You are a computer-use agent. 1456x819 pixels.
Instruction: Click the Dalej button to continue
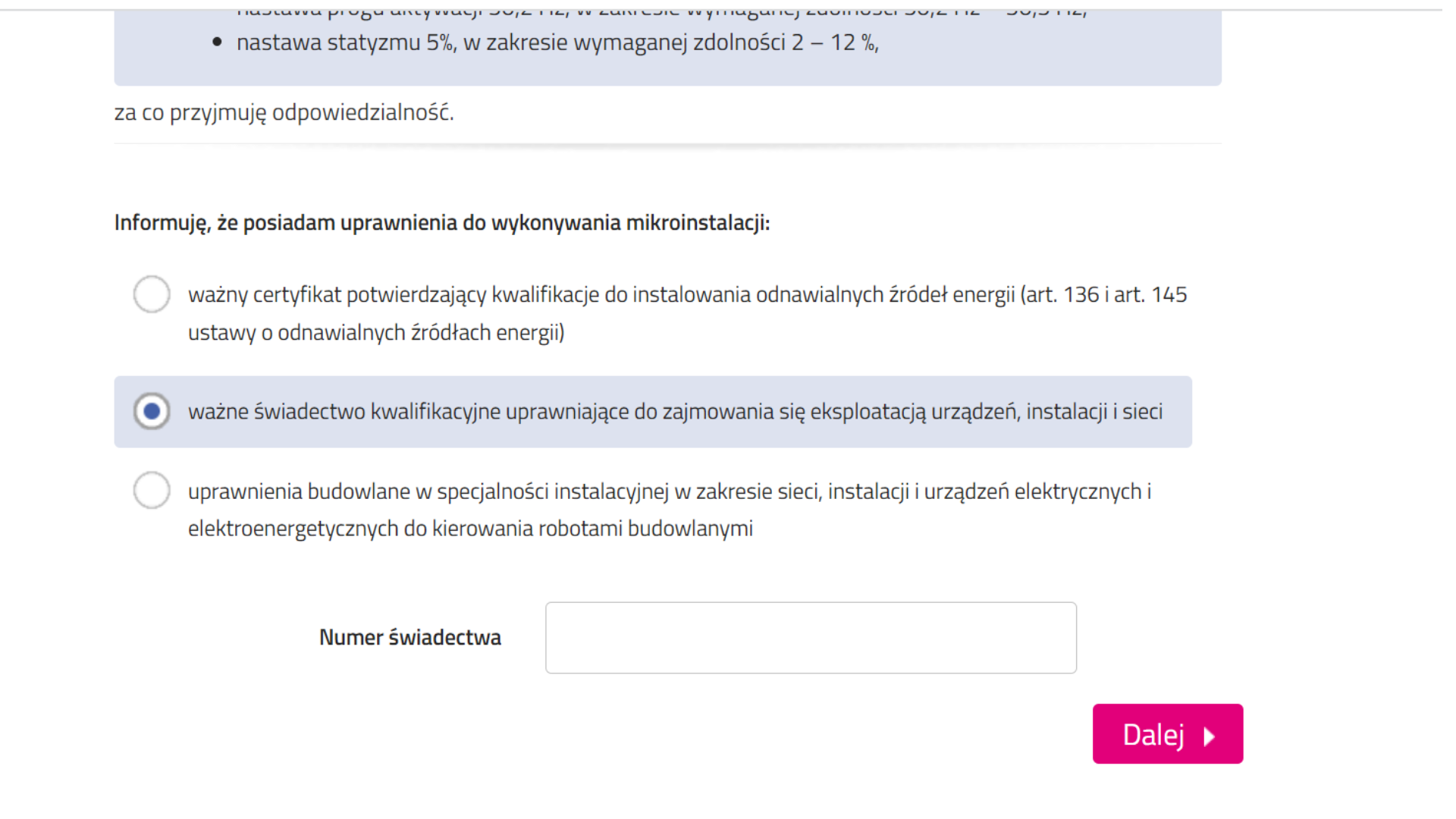point(1167,733)
